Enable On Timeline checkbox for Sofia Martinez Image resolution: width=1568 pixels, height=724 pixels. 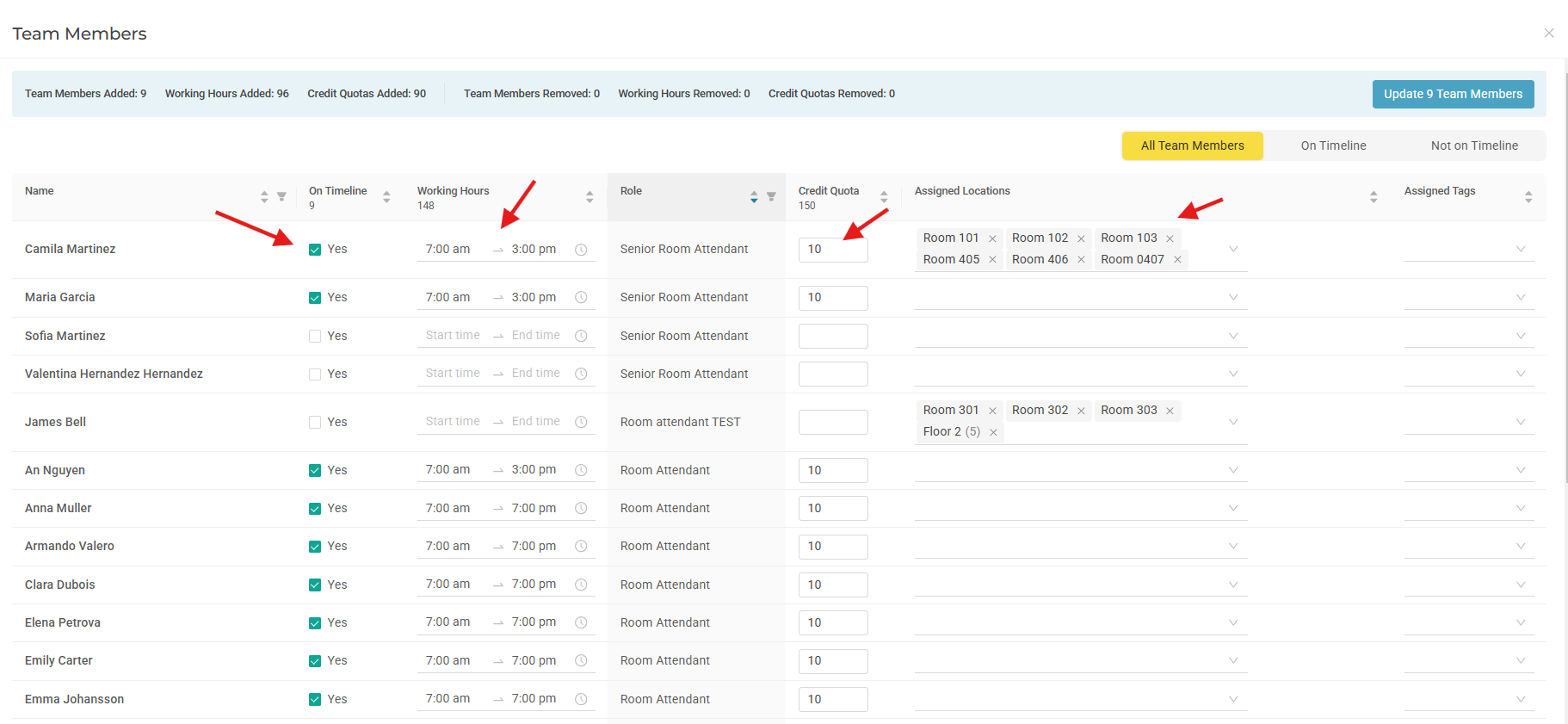pos(315,337)
